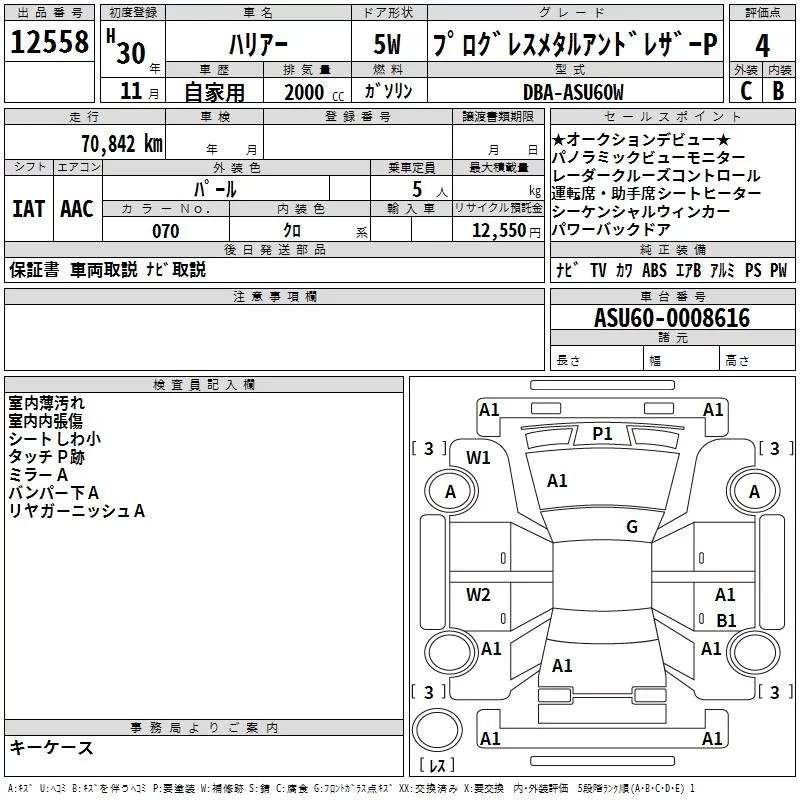This screenshot has height=800, width=800.
Task: Click the パワーバックドア sales point
Action: click(611, 229)
